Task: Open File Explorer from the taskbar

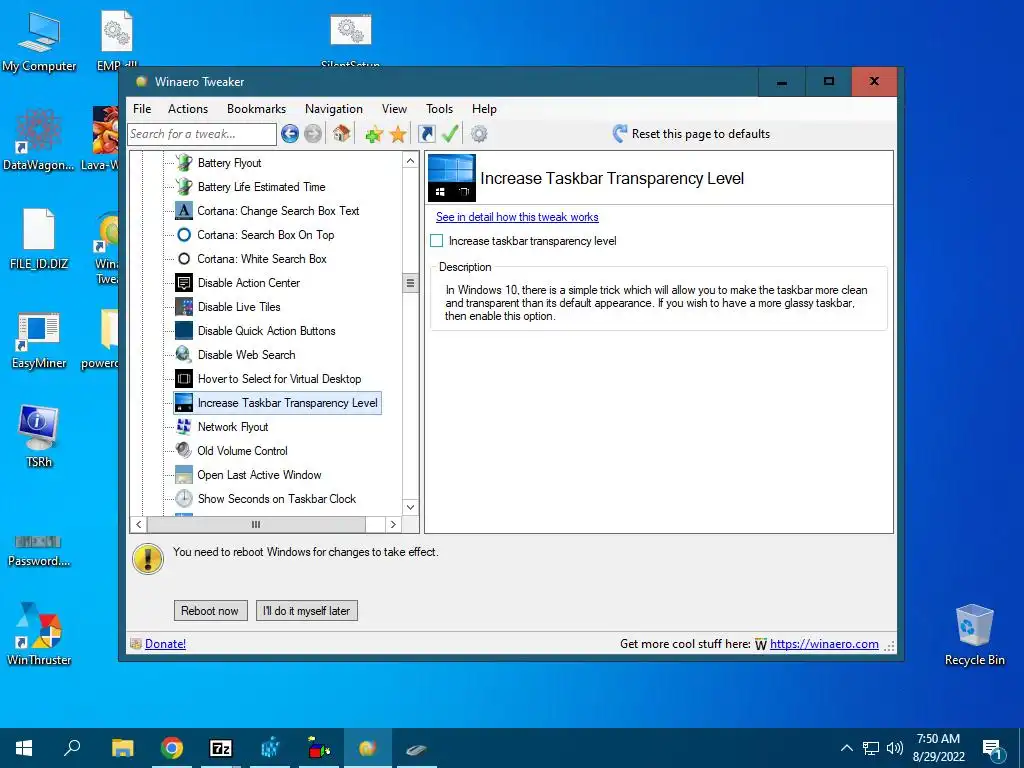Action: point(123,748)
